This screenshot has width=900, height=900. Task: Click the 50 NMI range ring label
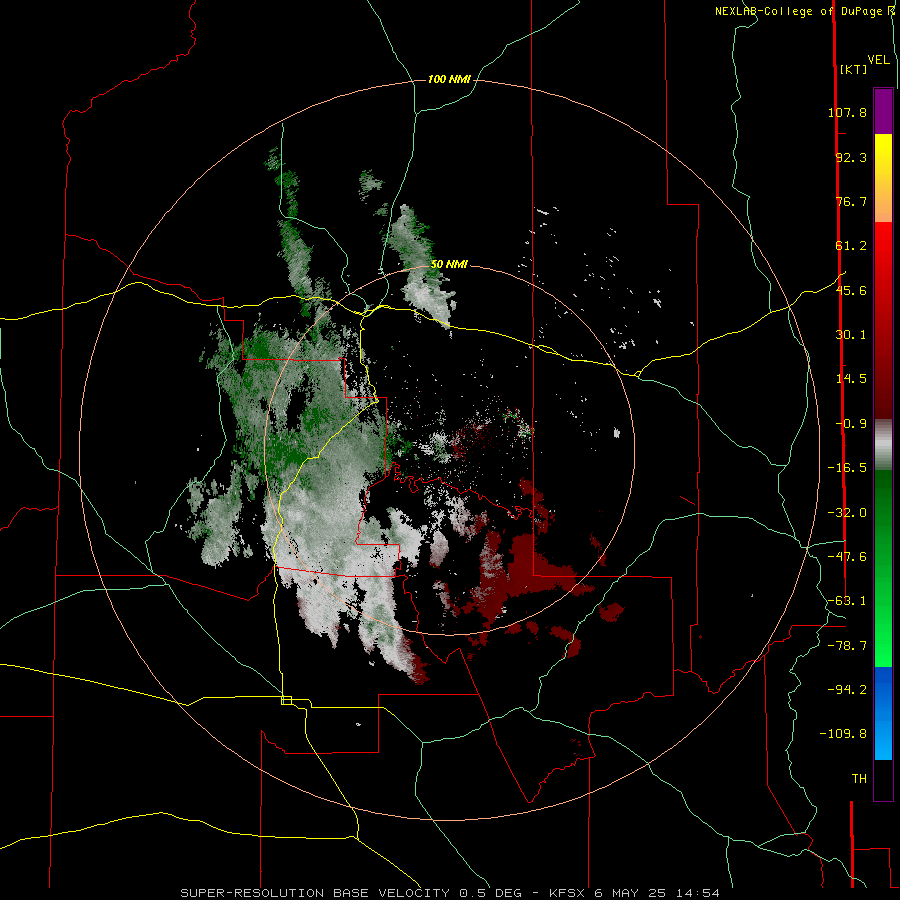449,264
